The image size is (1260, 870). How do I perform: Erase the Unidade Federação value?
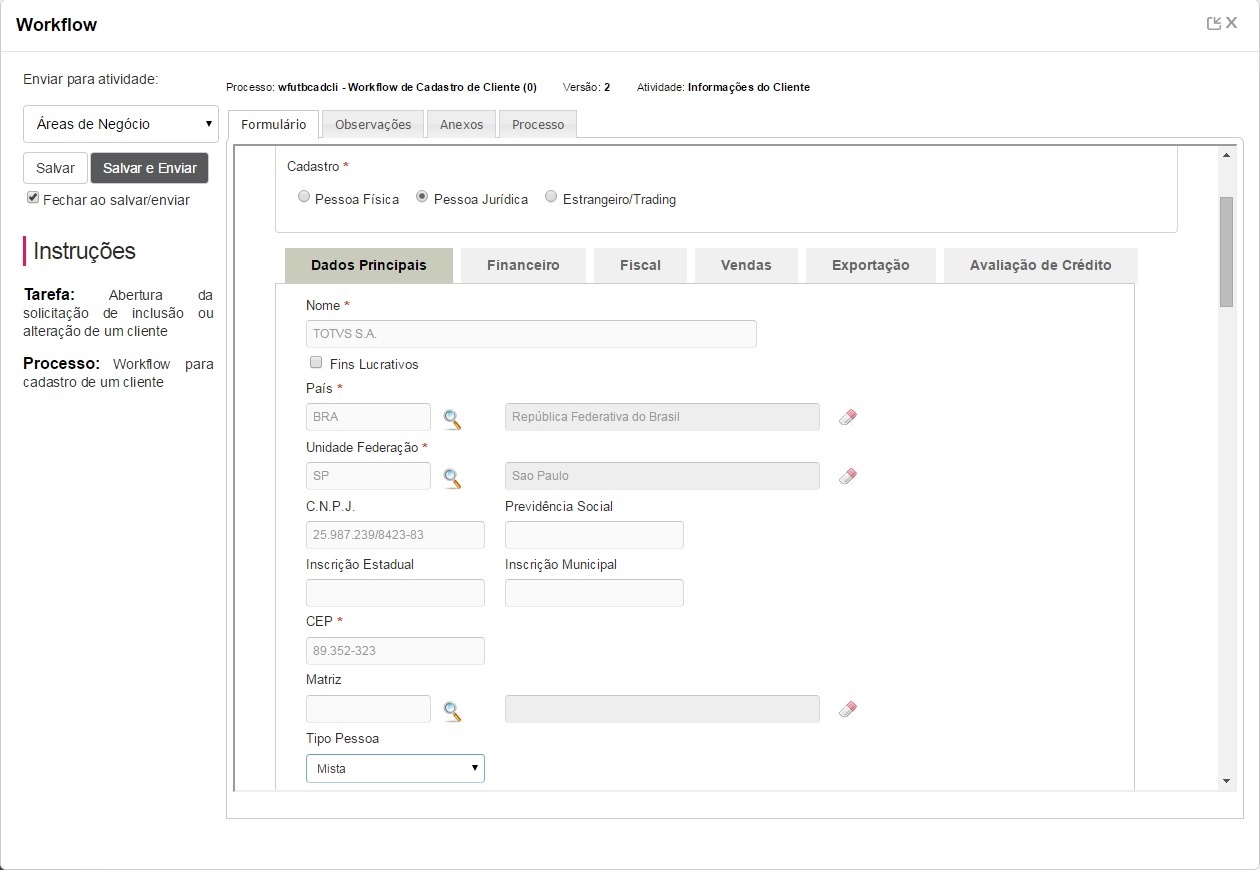[848, 476]
